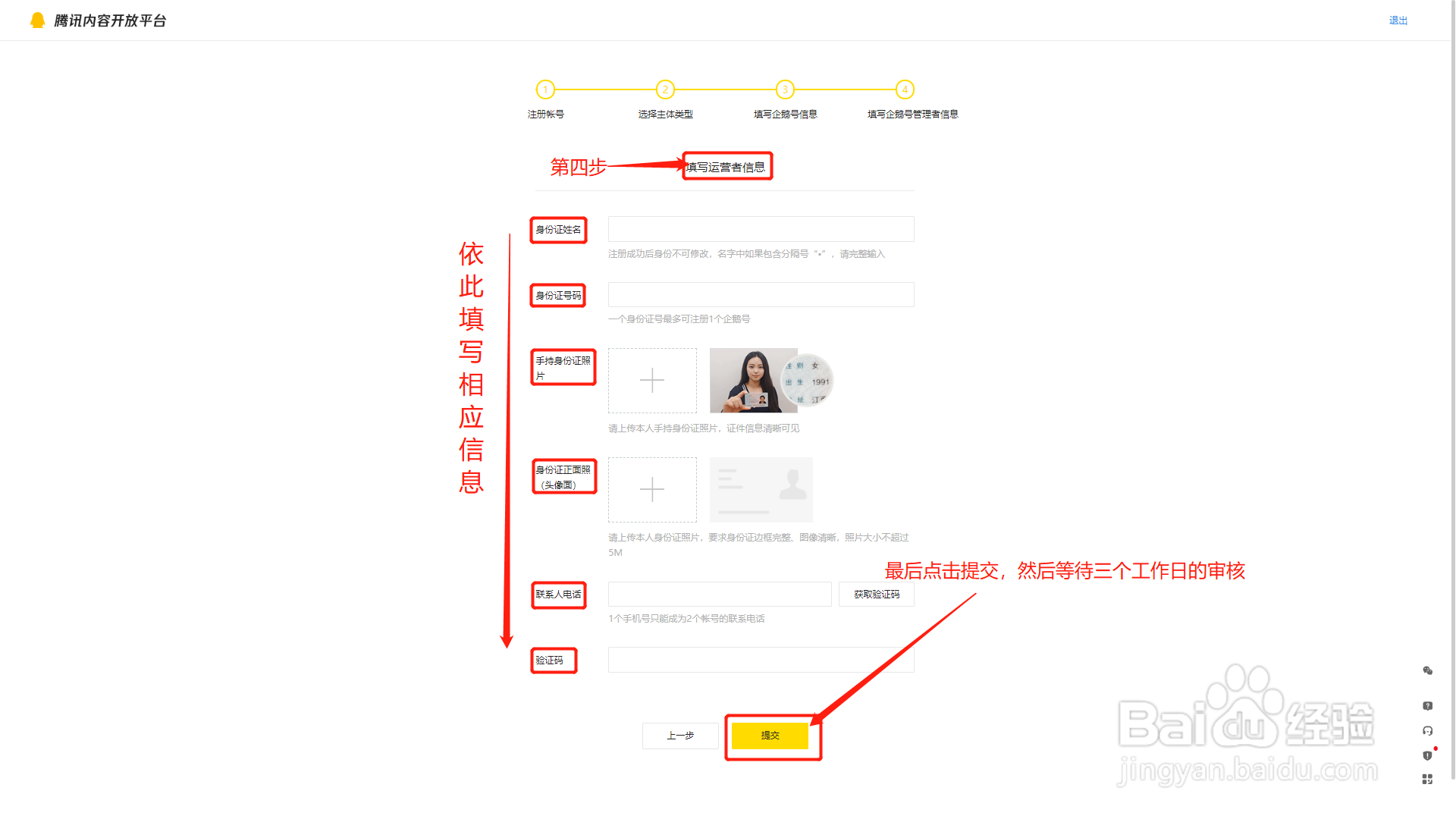Screen dimensions: 1456x819
Task: Click the handheld ID sample photo thumbnail
Action: tap(753, 381)
